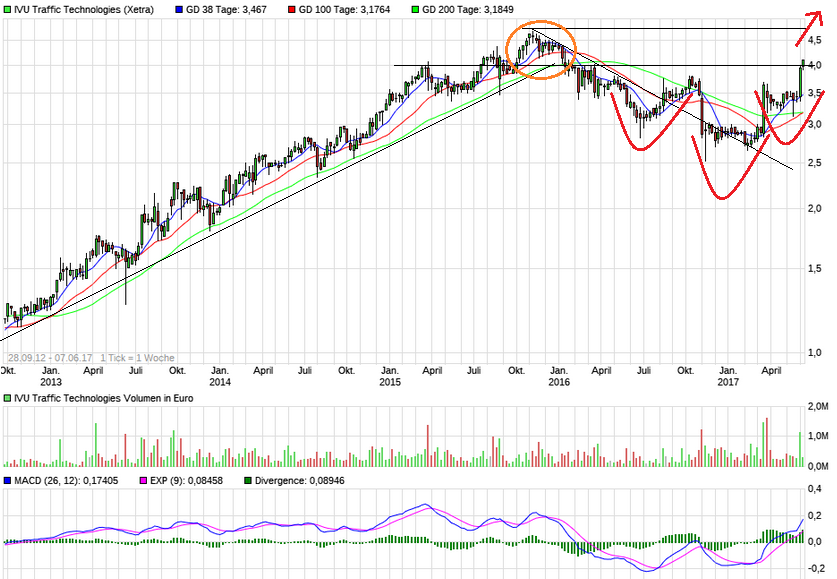Click the 'Jan. 2015' time axis label

(390, 376)
